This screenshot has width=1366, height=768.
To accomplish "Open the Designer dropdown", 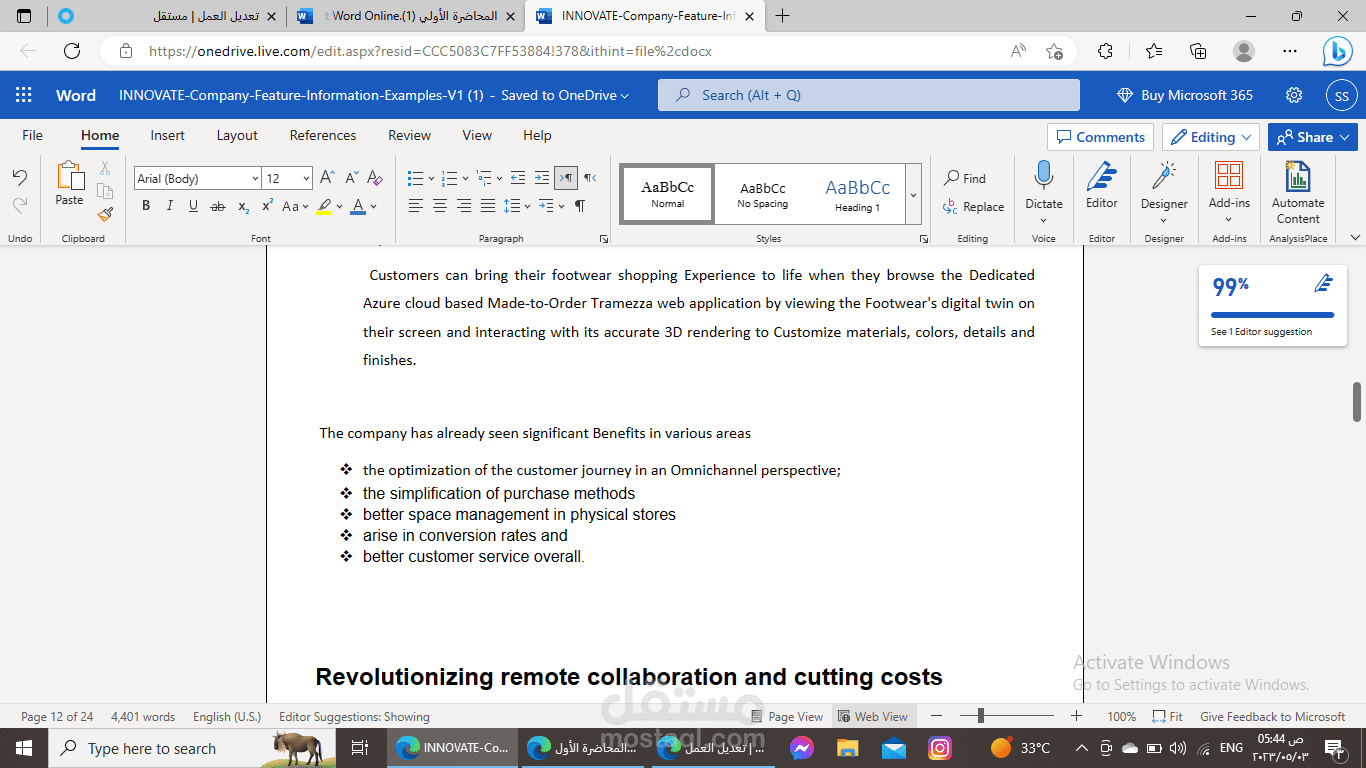I will [x=1164, y=191].
